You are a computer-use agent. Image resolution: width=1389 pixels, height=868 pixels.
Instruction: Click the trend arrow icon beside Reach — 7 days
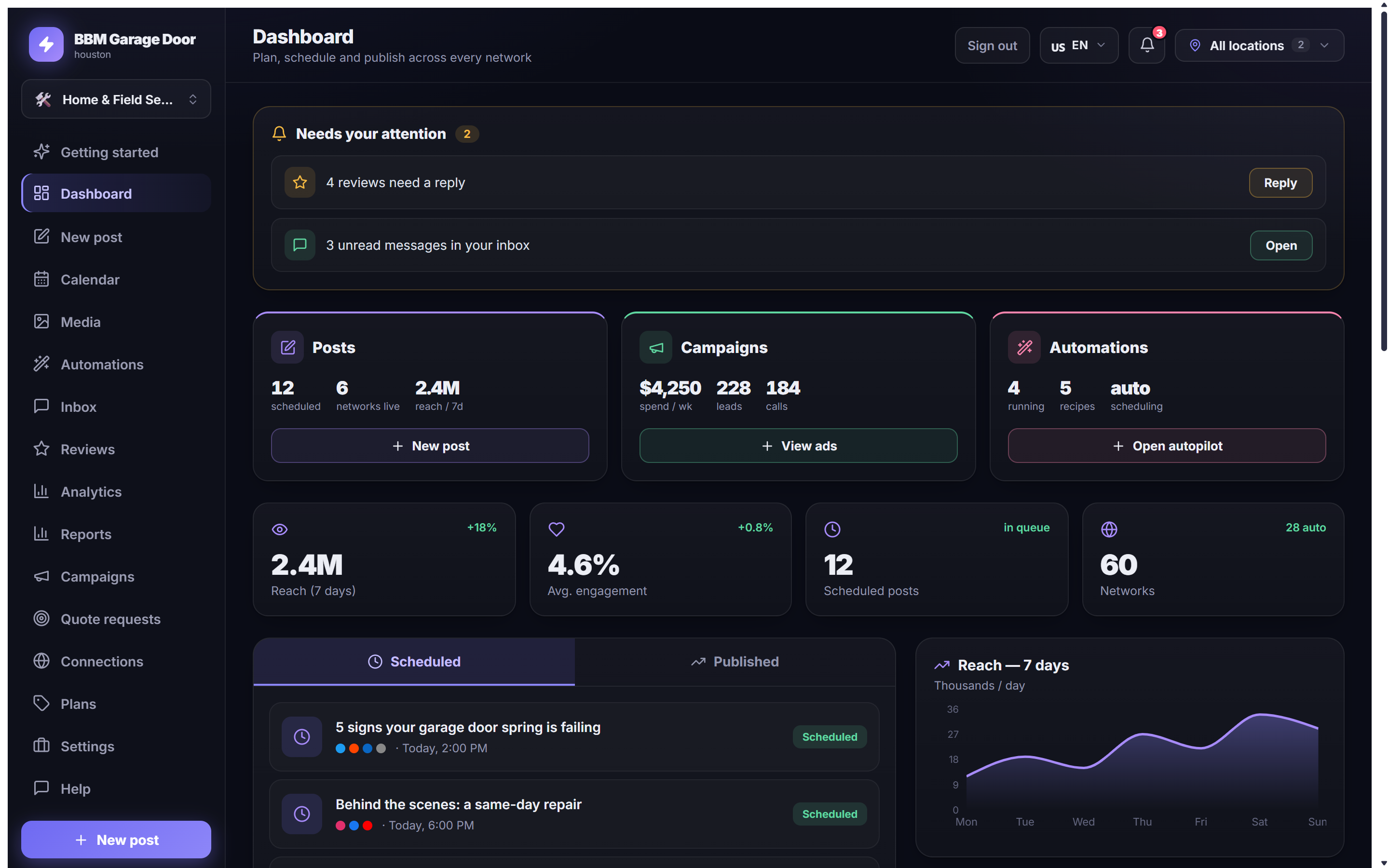[942, 665]
